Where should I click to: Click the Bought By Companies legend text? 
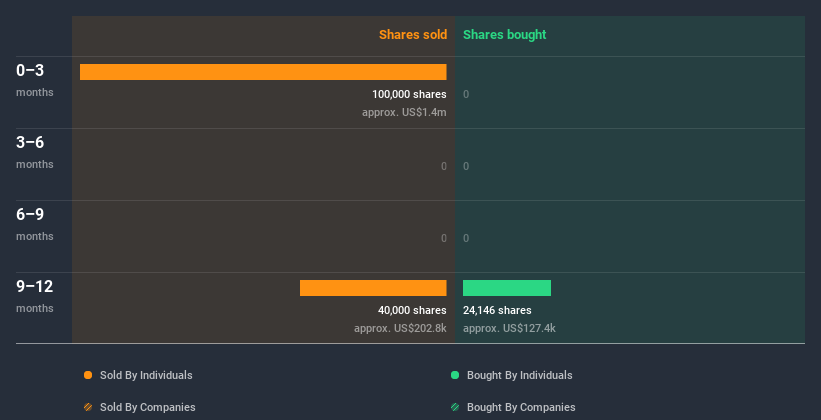pos(521,407)
